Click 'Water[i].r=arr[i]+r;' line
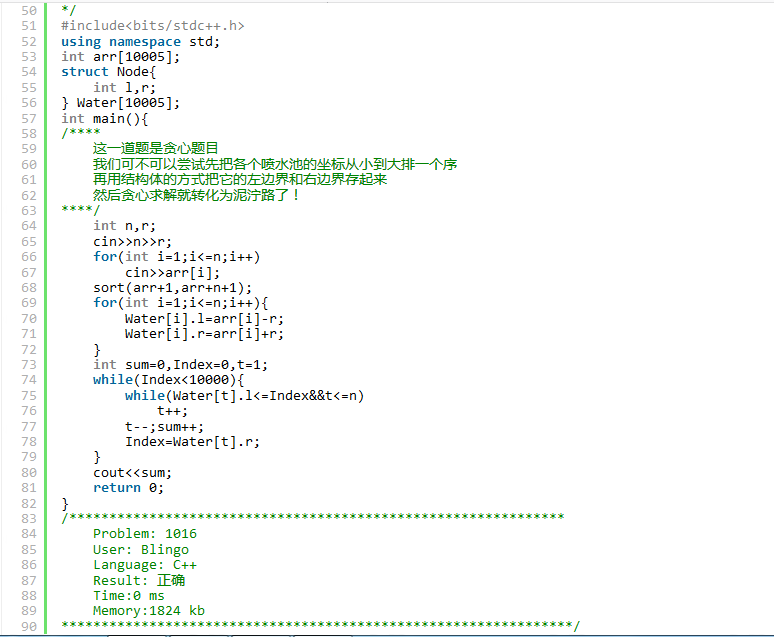 [x=204, y=334]
